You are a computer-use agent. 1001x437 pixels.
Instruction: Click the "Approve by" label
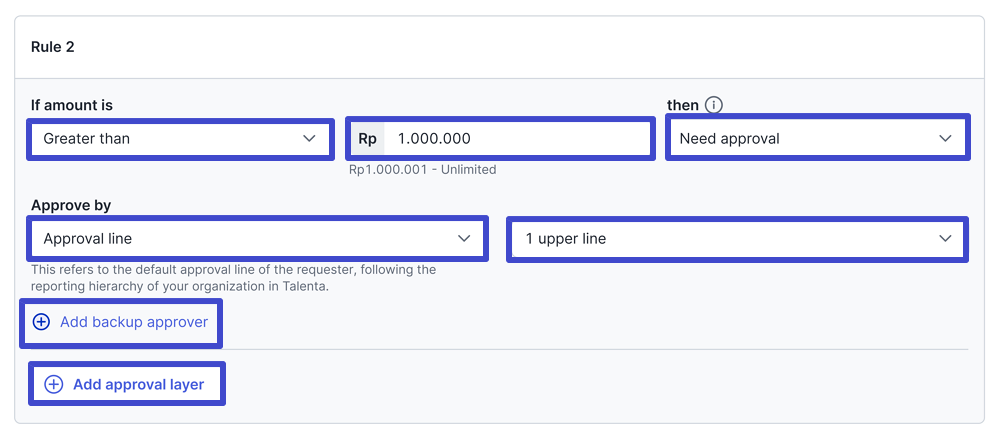click(x=71, y=205)
